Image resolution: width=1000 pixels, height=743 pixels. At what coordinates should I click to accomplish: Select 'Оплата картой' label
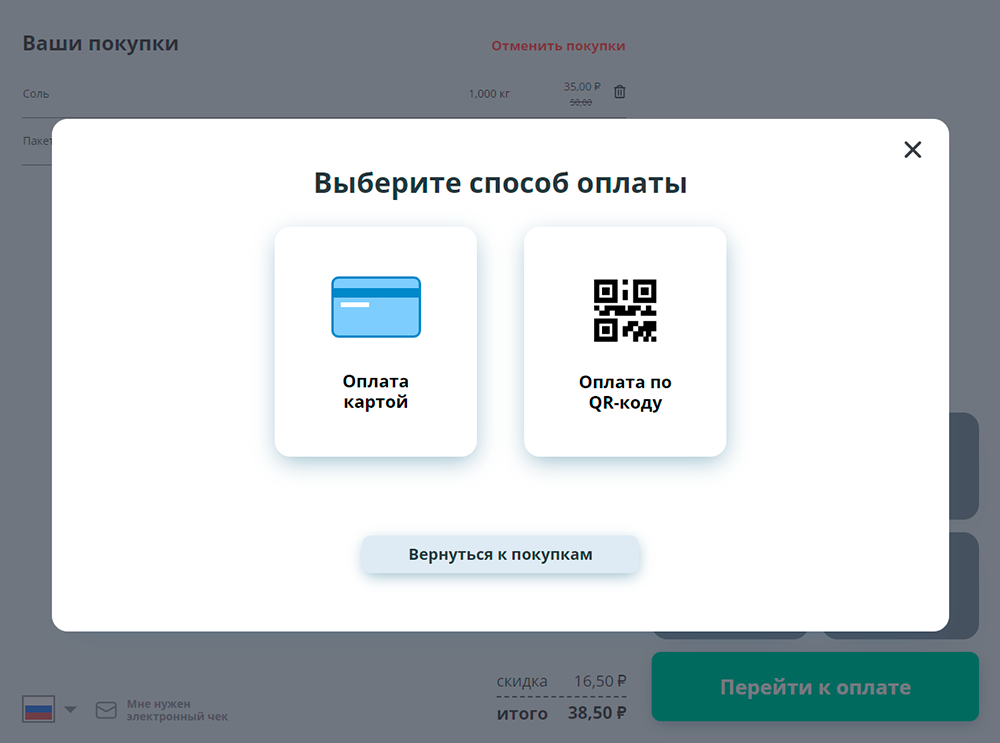point(376,392)
